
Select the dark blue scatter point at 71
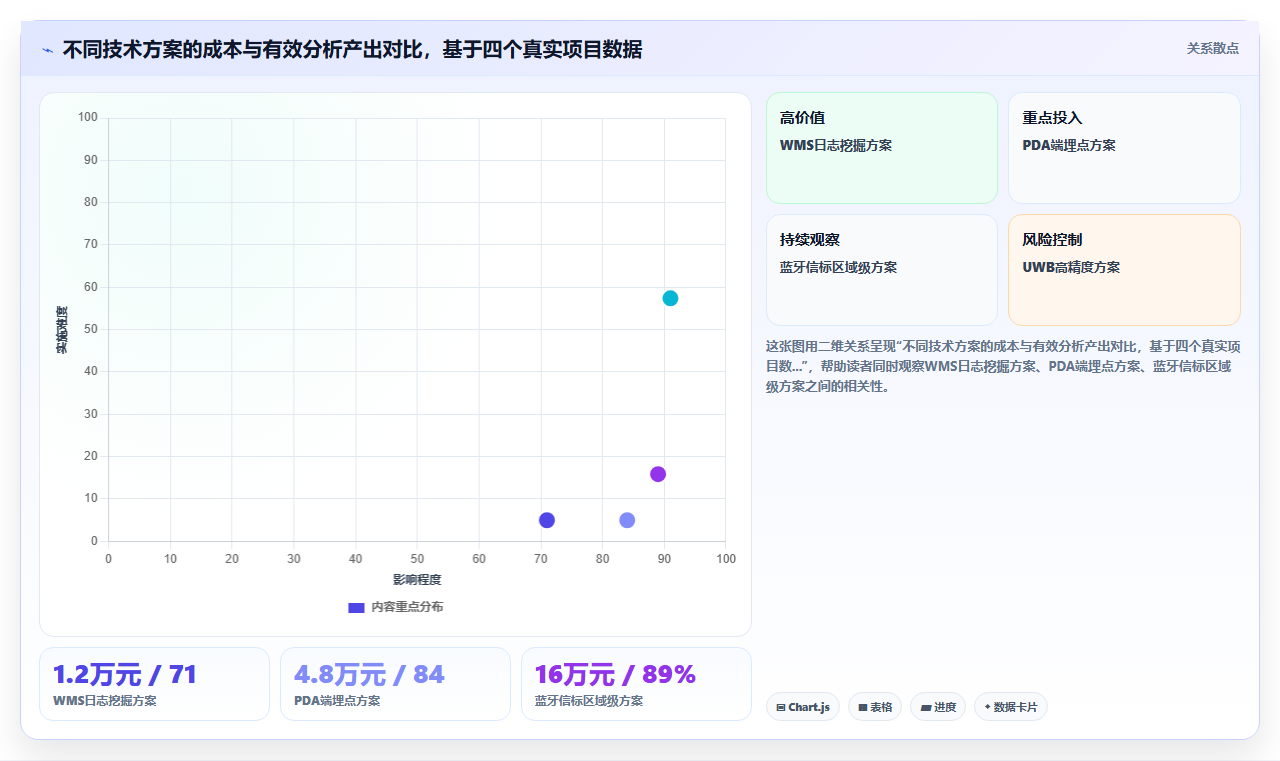[x=547, y=520]
